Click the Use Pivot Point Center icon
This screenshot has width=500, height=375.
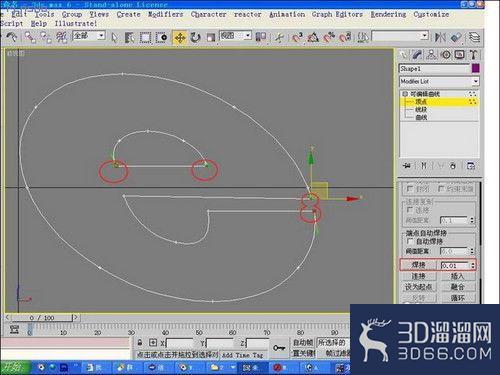pyautogui.click(x=261, y=37)
